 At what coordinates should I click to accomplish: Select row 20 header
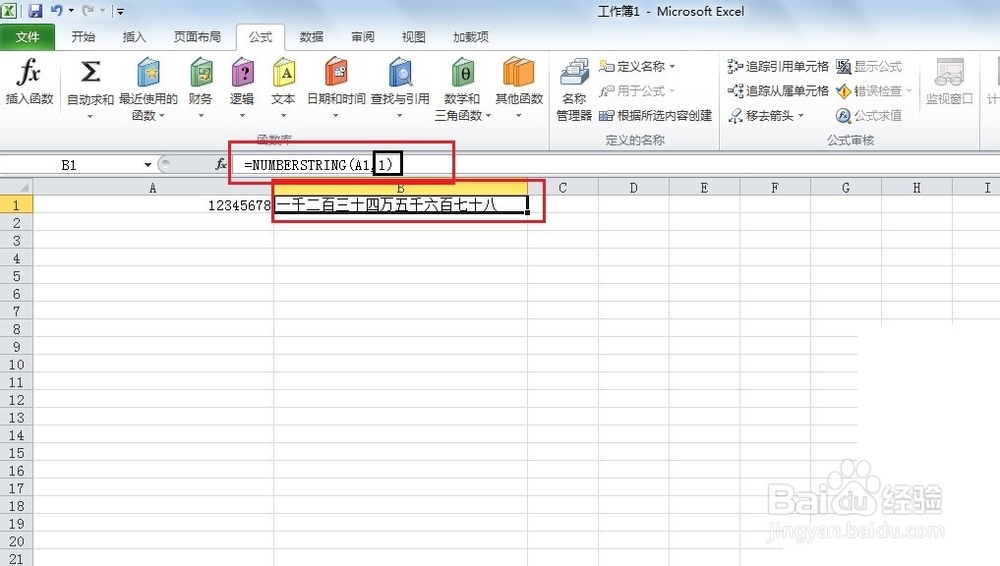tap(17, 541)
